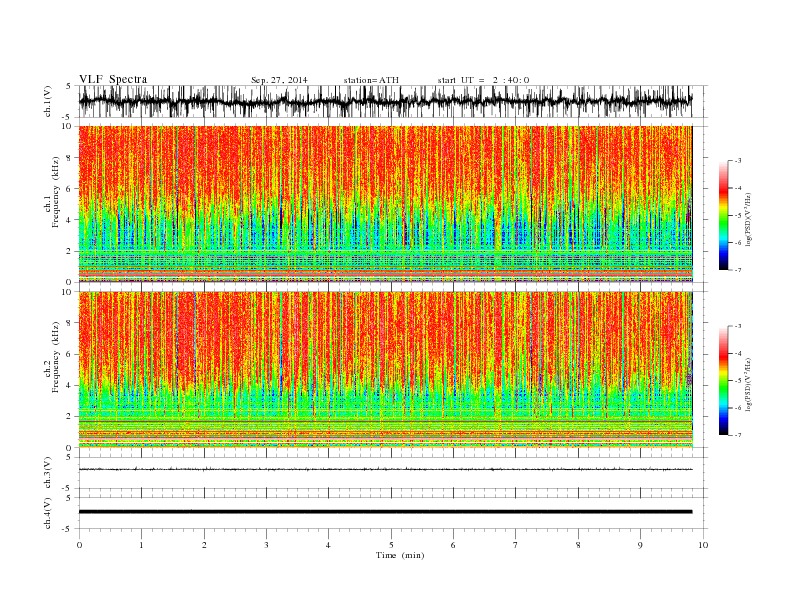Viewport: 792px width, 612px height.
Task: Click the color scale bar beside ch.1 spectrogram
Action: tap(723, 215)
